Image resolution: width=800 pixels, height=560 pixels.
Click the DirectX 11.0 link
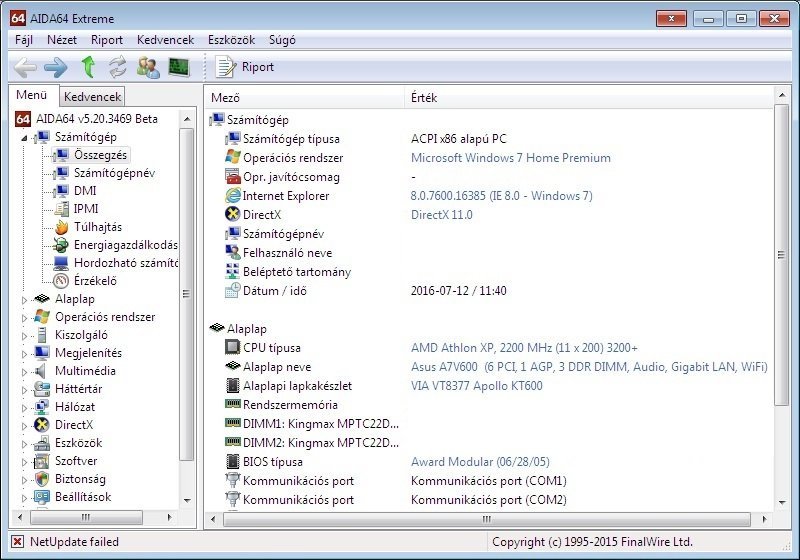click(x=442, y=215)
